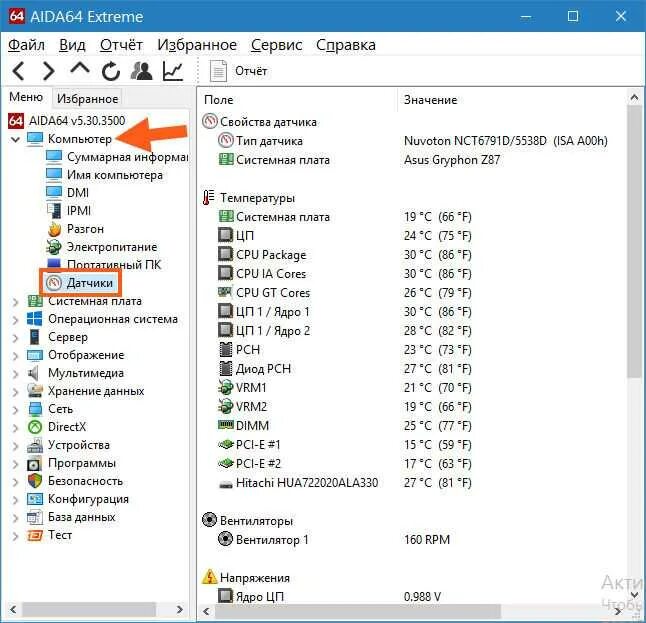Select the Тип датчика row
646x623 pixels.
(413, 141)
